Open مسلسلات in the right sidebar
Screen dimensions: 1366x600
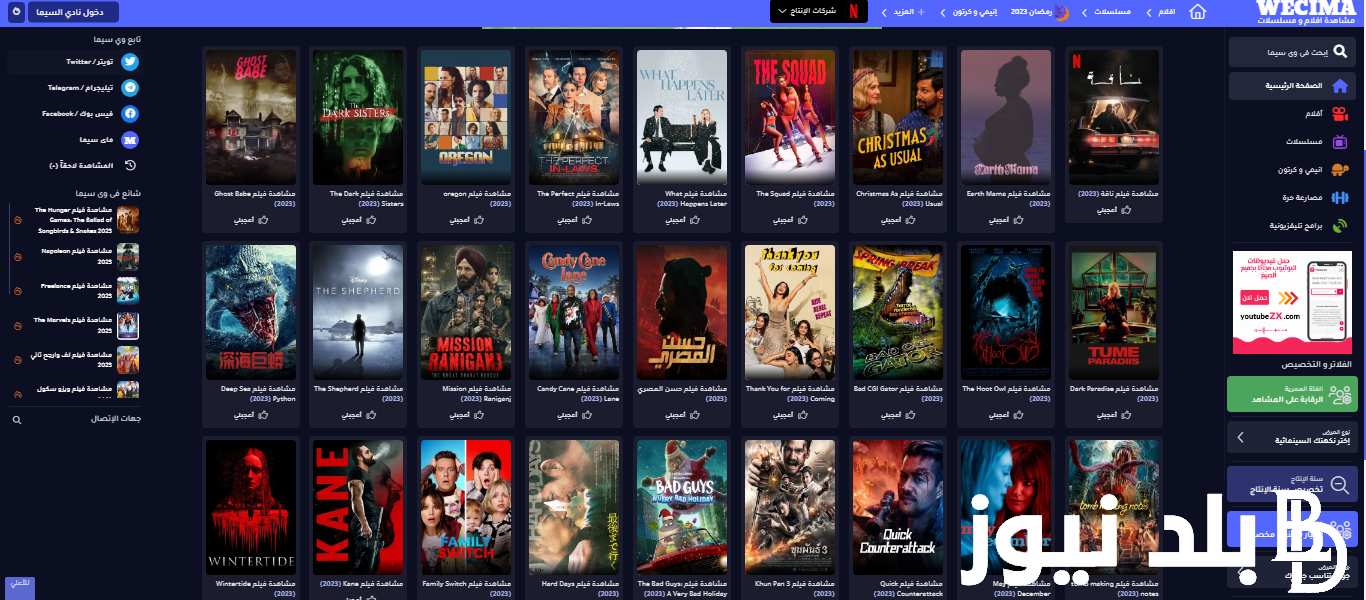click(x=1304, y=142)
